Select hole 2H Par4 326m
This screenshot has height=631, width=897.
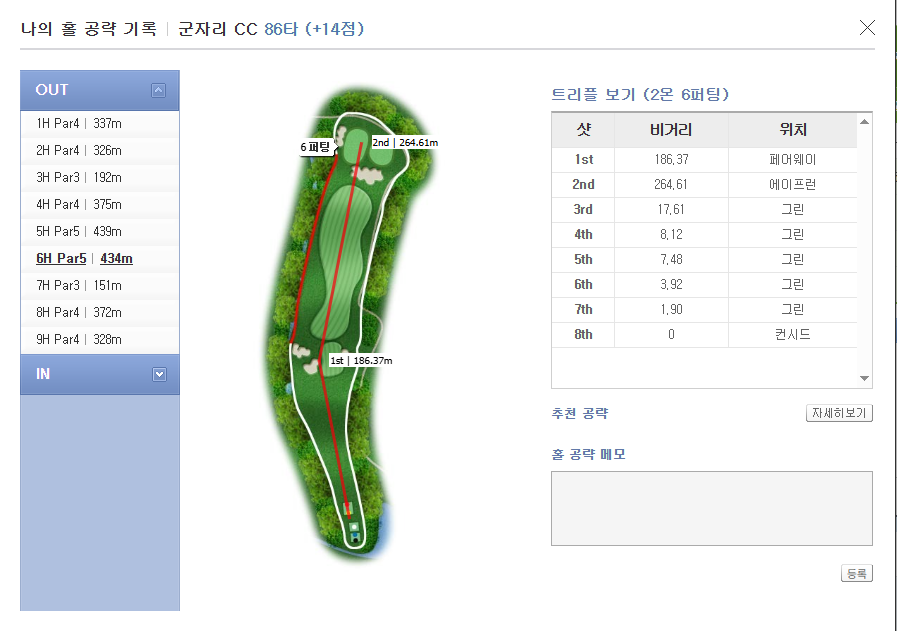click(79, 150)
